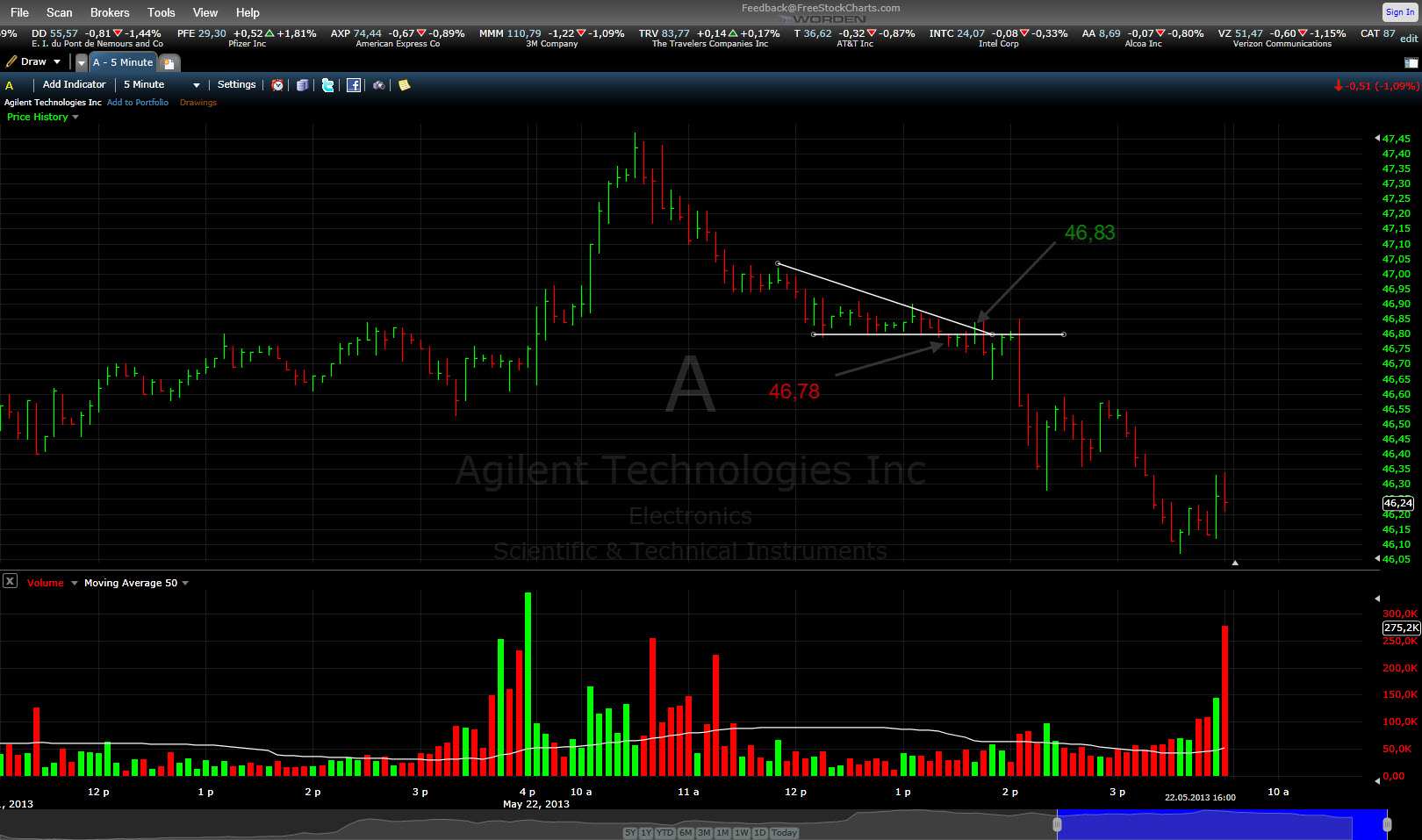Open the Help menu
Viewport: 1422px width, 840px height.
coord(248,12)
